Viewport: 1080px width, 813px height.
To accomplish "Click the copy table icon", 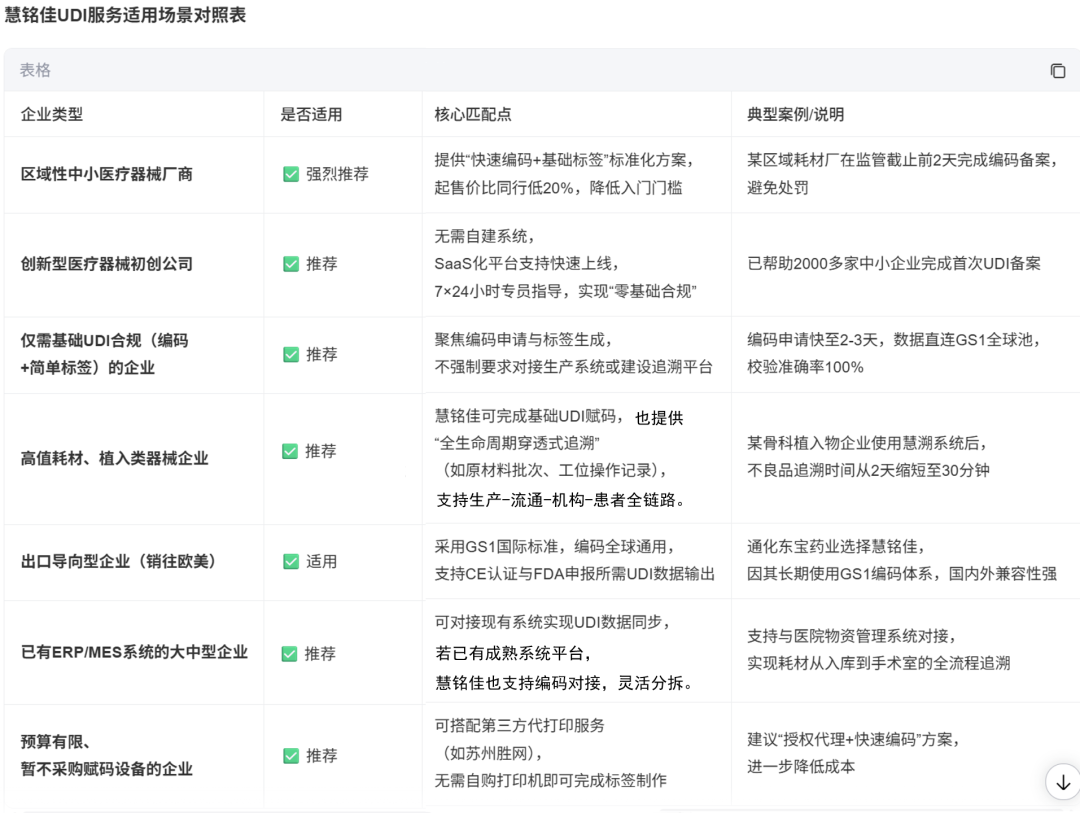I will 1057,71.
